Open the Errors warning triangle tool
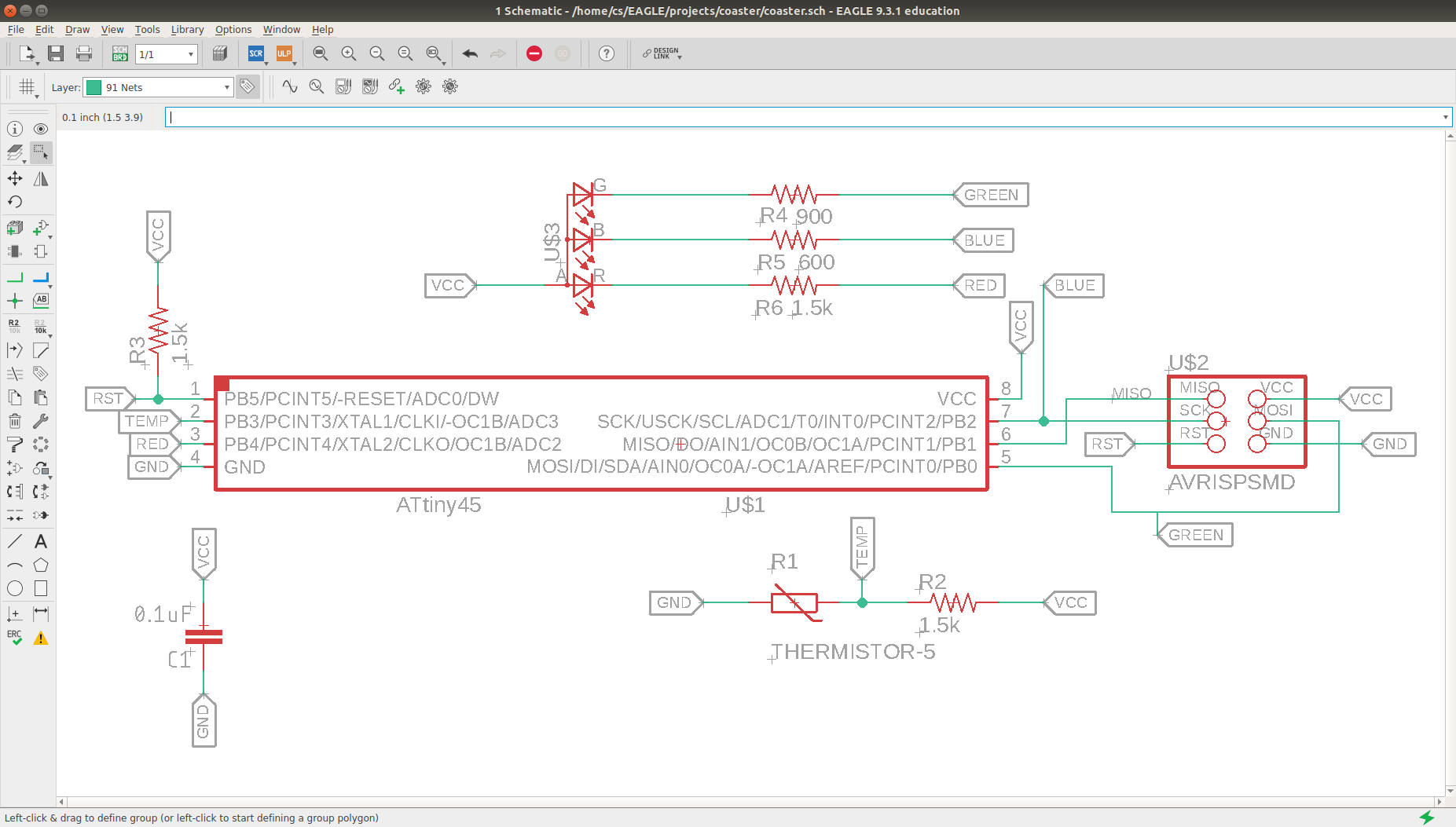 click(41, 638)
